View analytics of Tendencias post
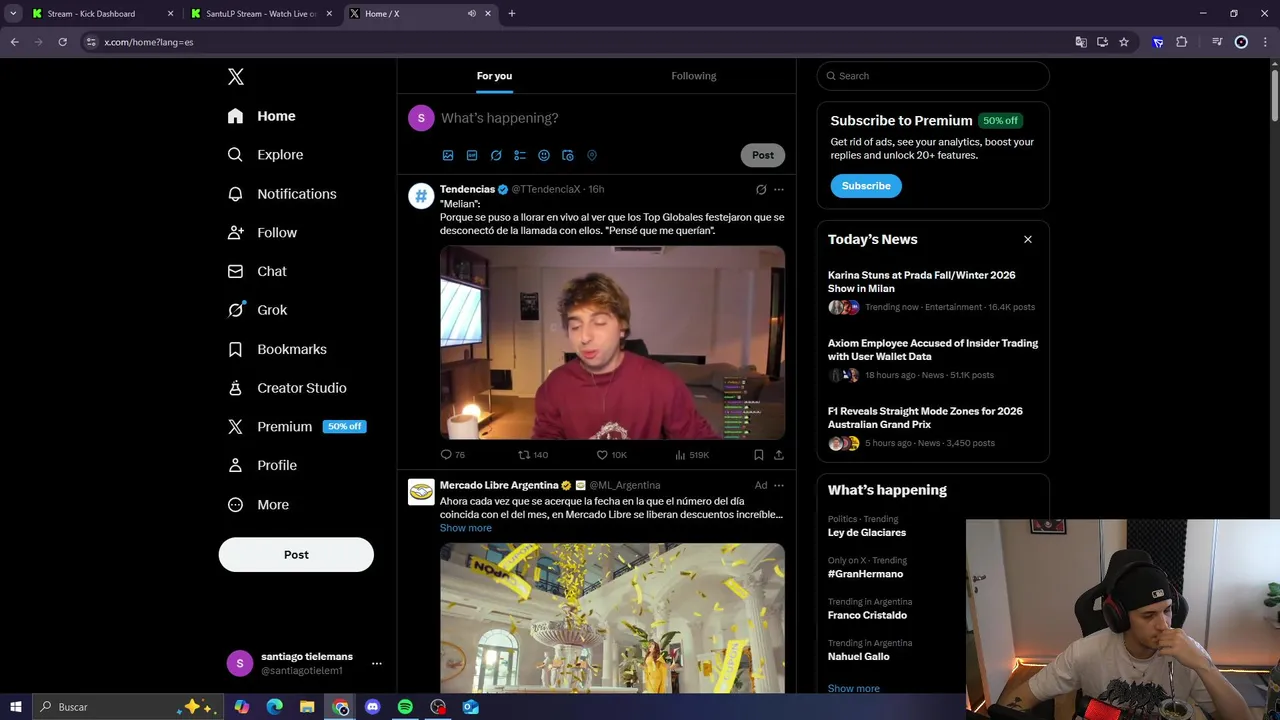Image resolution: width=1280 pixels, height=720 pixels. pyautogui.click(x=692, y=455)
